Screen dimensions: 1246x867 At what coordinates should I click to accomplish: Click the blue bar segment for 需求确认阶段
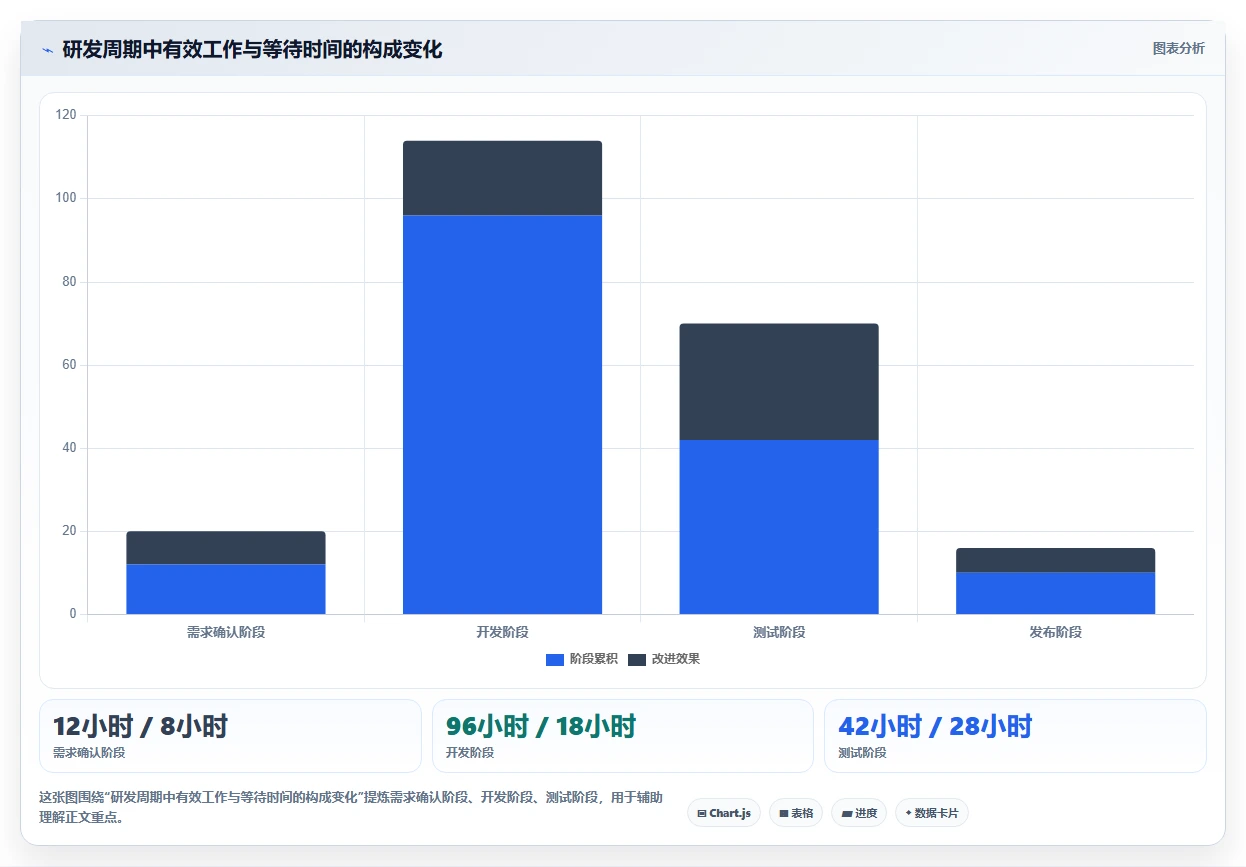pos(226,589)
